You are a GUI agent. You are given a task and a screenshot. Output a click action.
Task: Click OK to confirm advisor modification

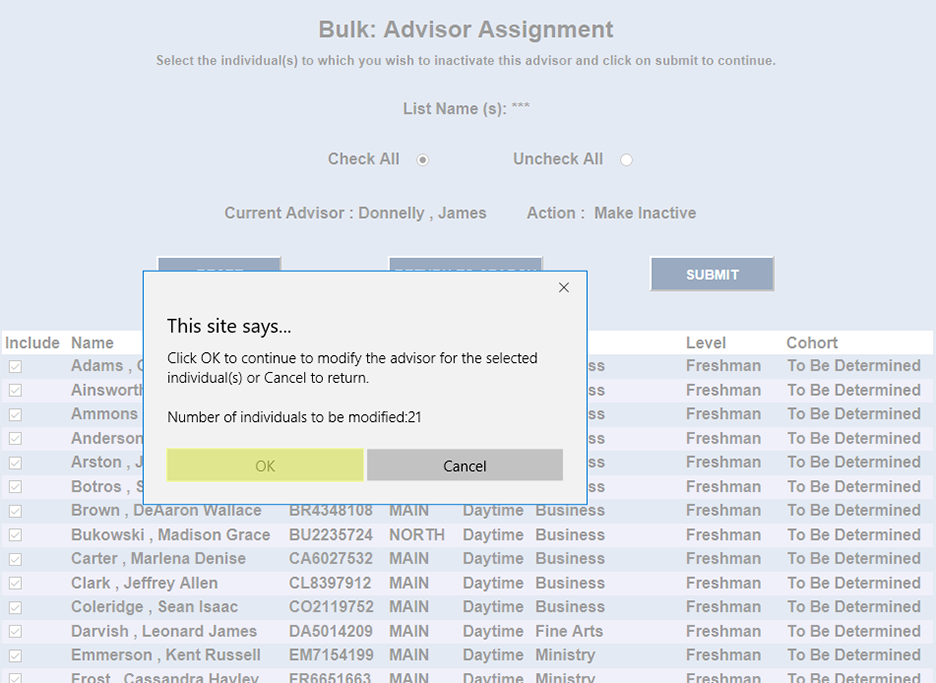click(264, 465)
